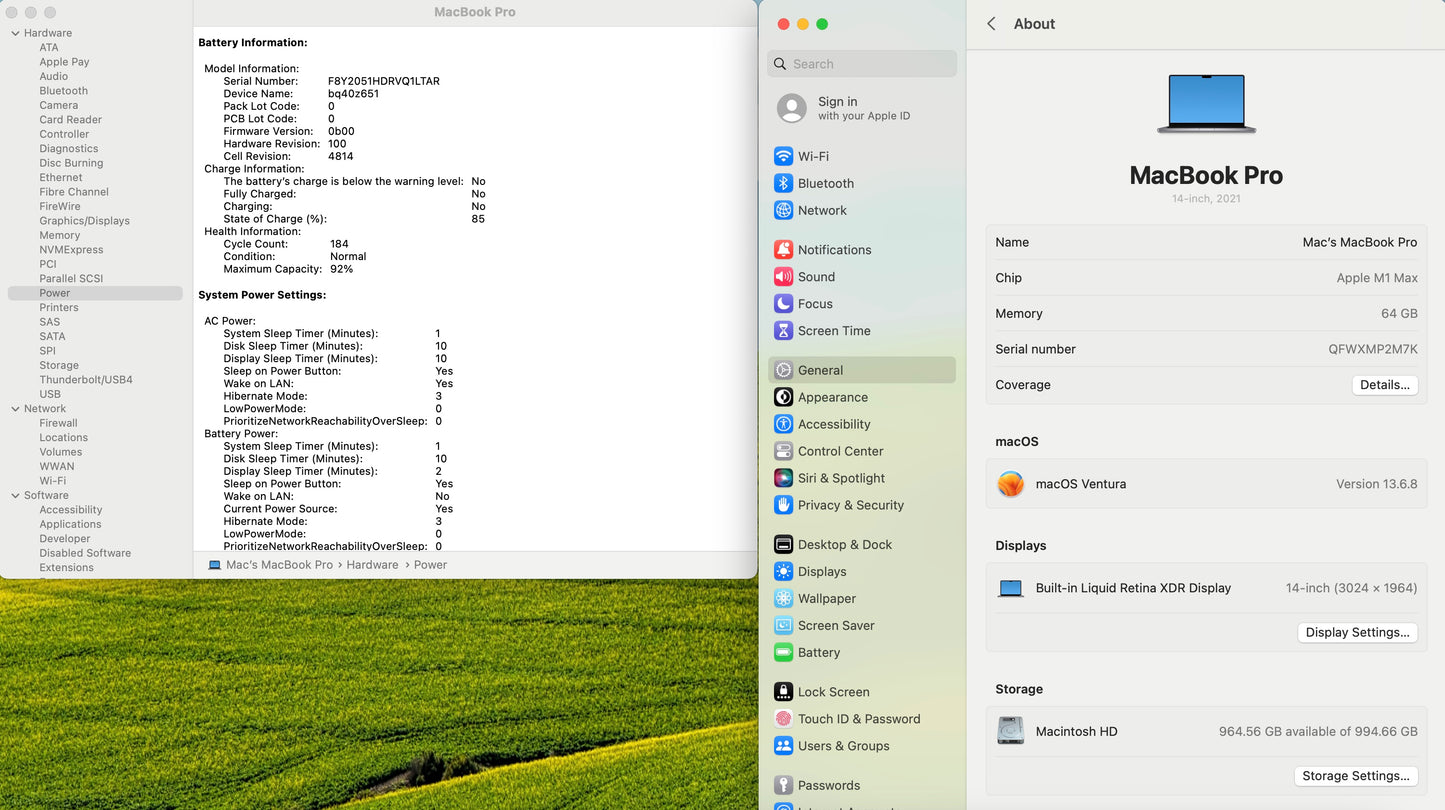Select Extensions under Software tree
The image size is (1445, 810).
point(66,568)
